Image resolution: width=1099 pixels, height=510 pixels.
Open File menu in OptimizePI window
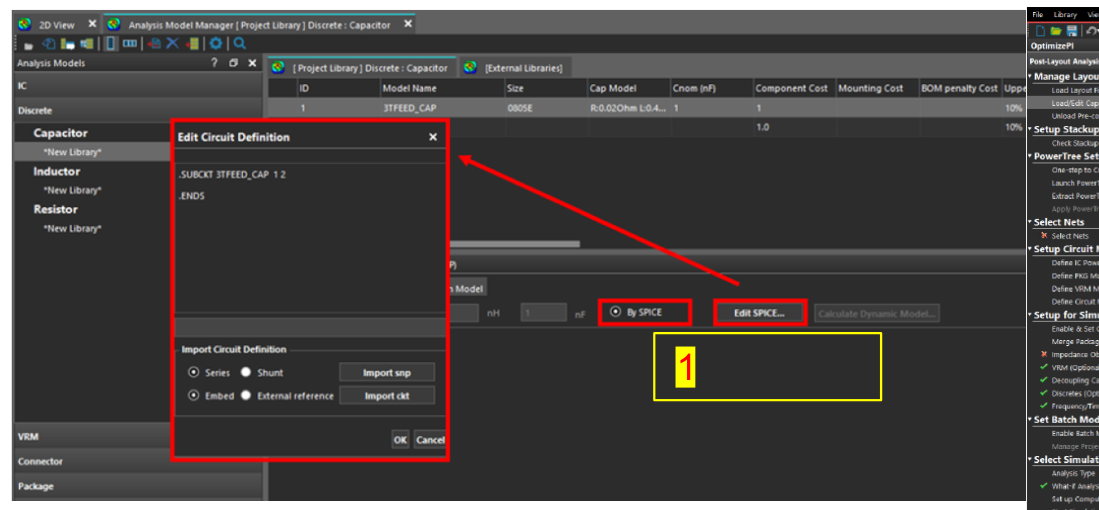(x=1038, y=15)
